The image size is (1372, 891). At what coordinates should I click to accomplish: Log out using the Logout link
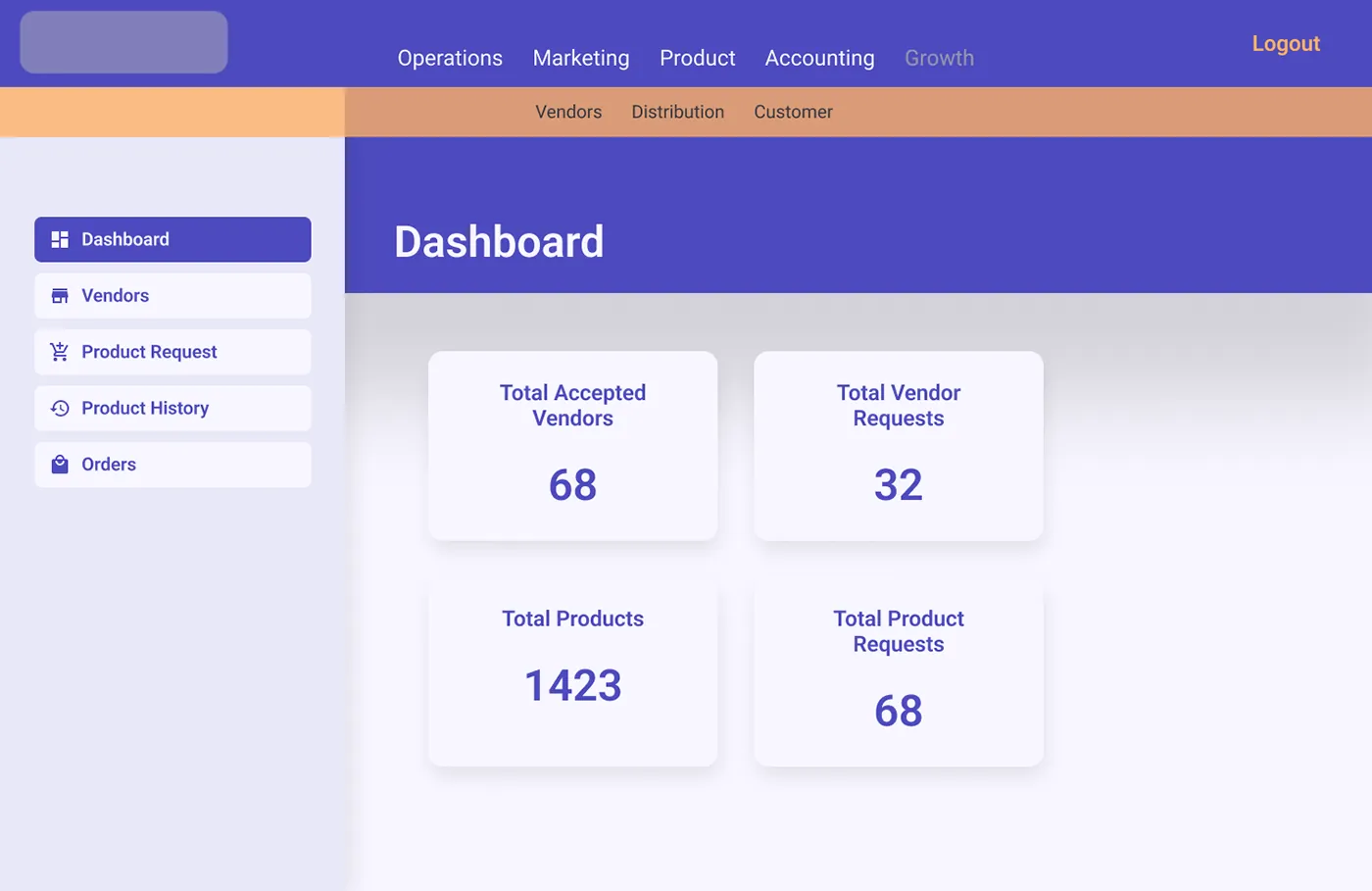(1286, 44)
